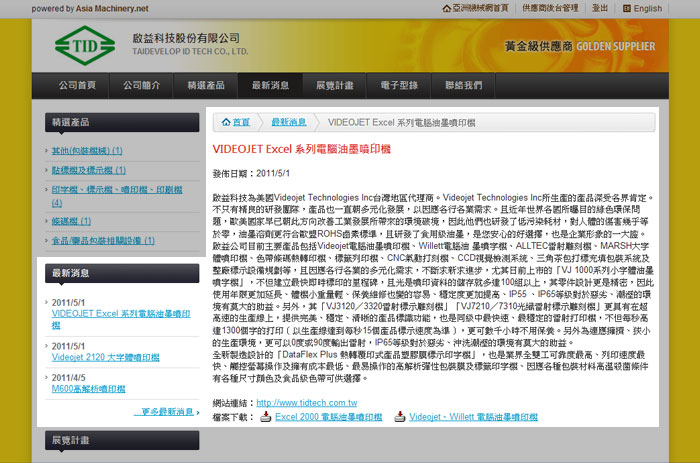Open 聯絡我們 navigation tab

pos(463,85)
